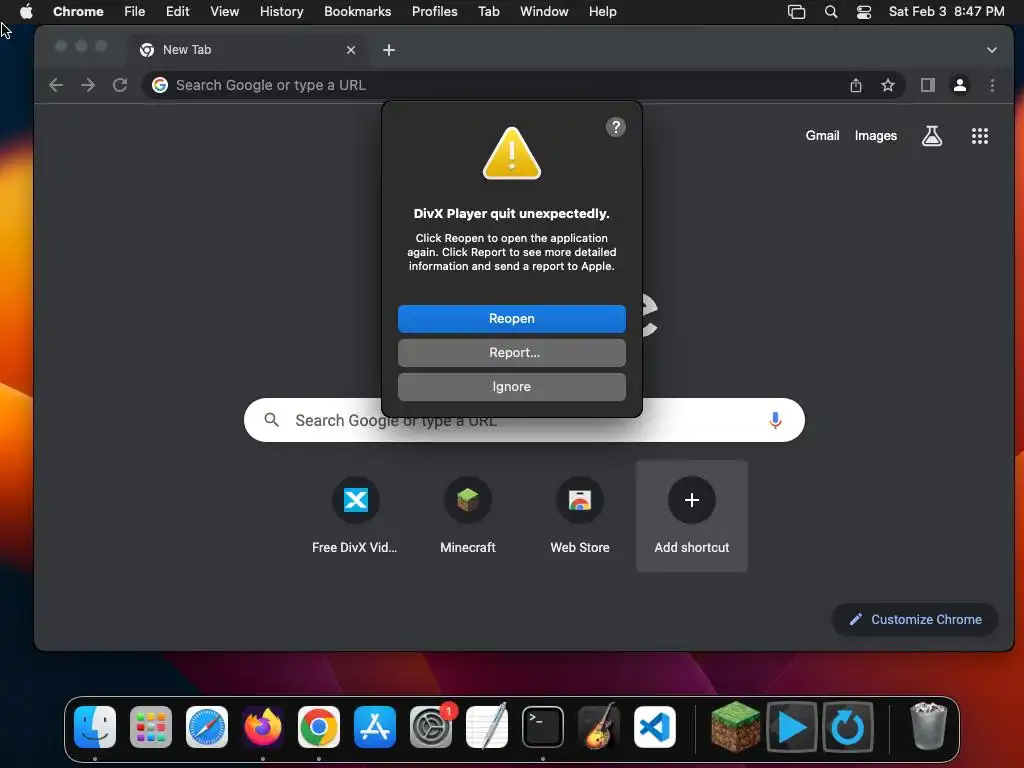Open the Free DivX Video shortcut
1024x768 pixels.
(355, 516)
